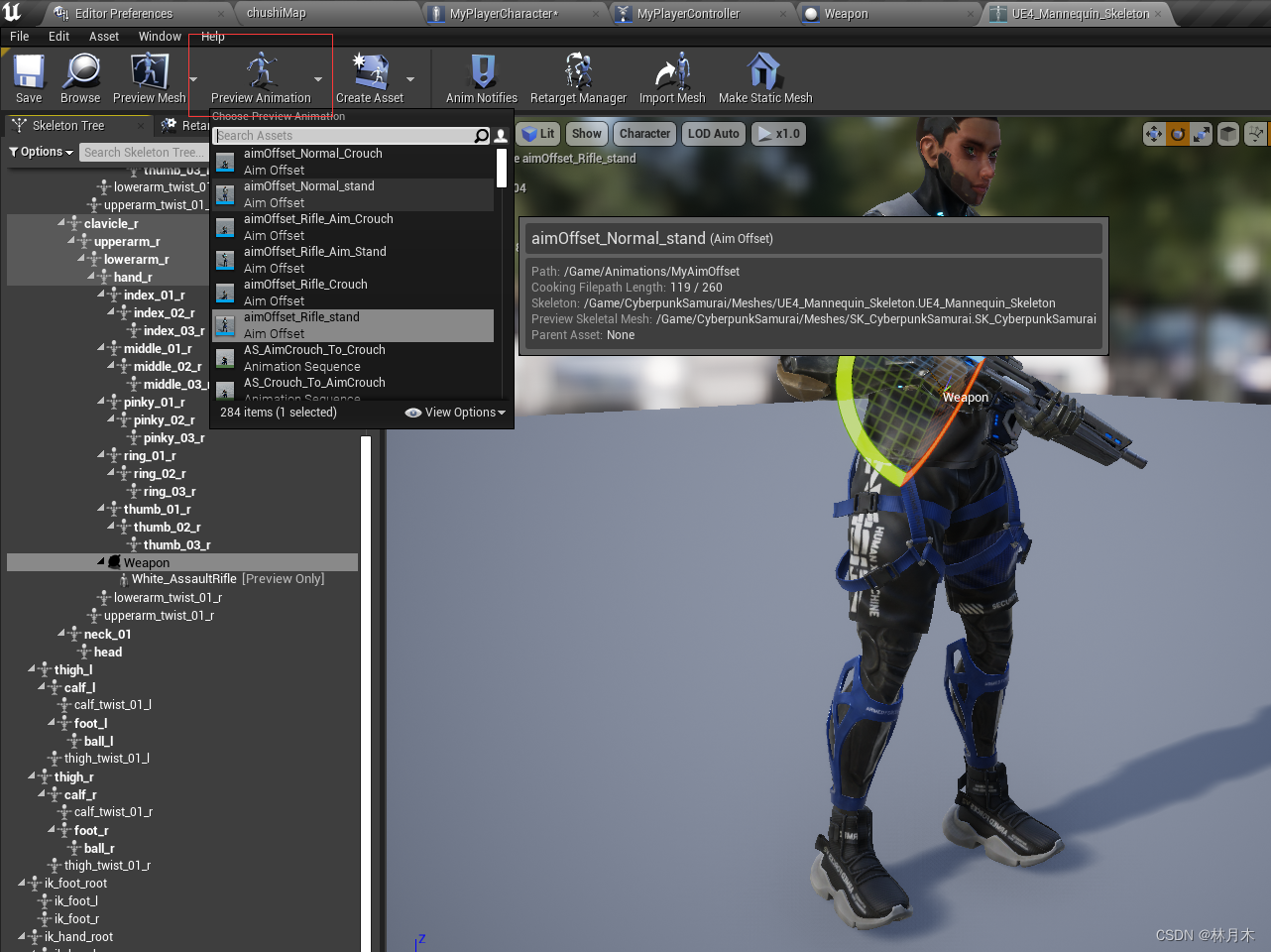Click the Unreal Engine logo icon

[x=12, y=12]
